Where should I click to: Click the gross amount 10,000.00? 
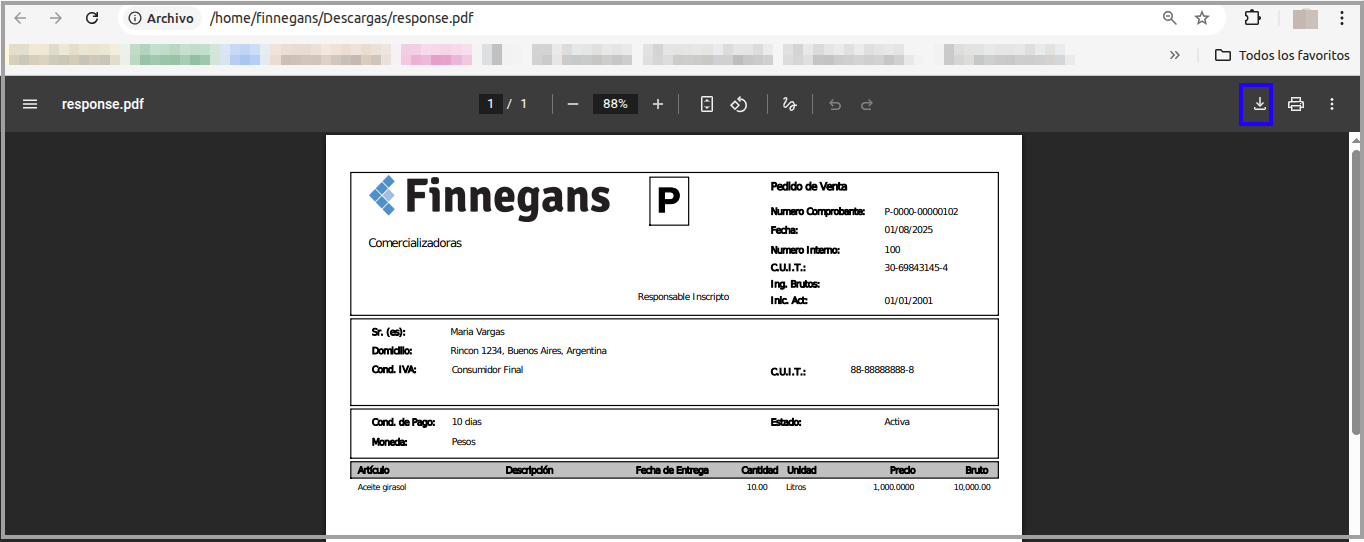coord(972,488)
